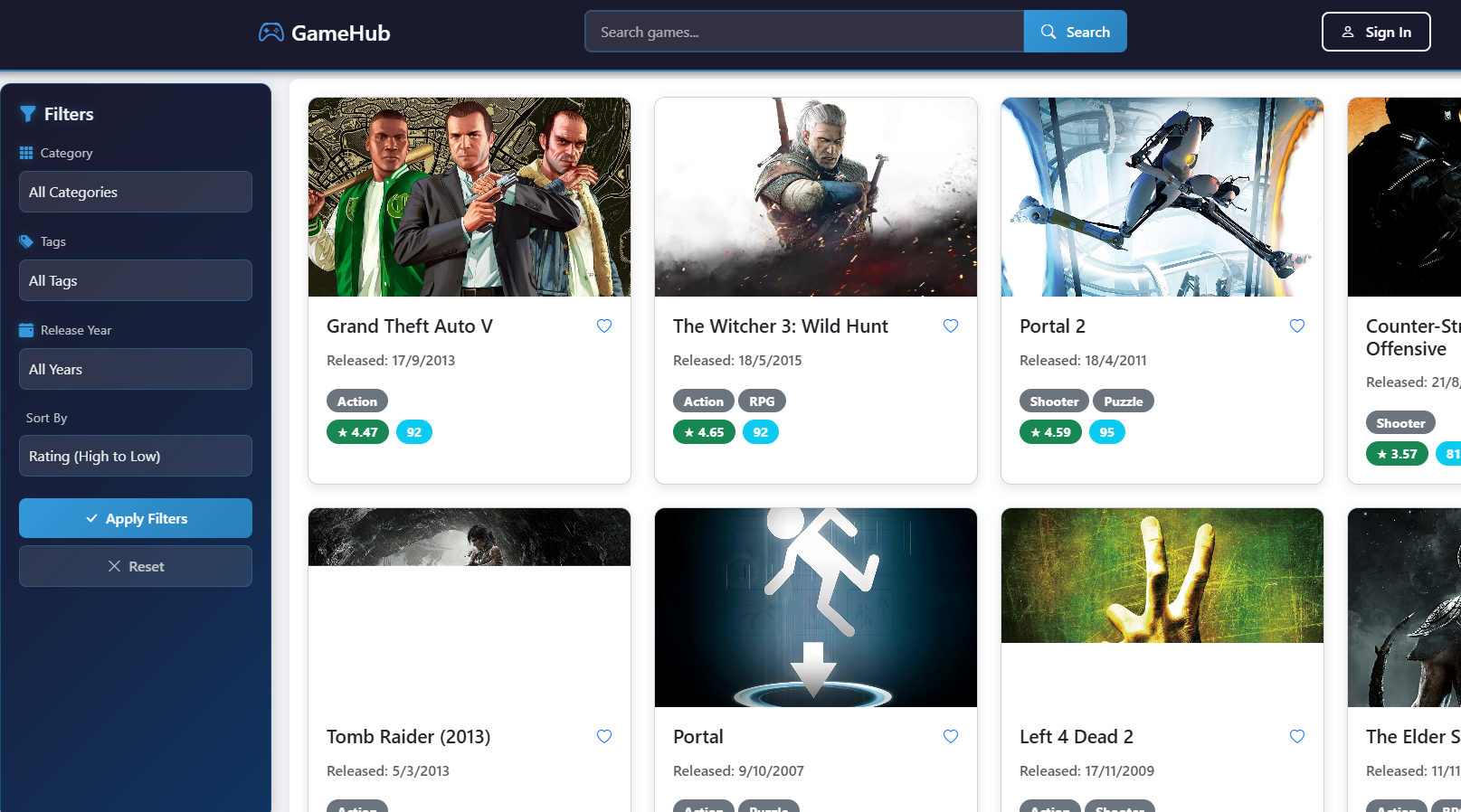Favorite Portal 2 with heart icon
This screenshot has height=812, width=1461.
coord(1297,326)
